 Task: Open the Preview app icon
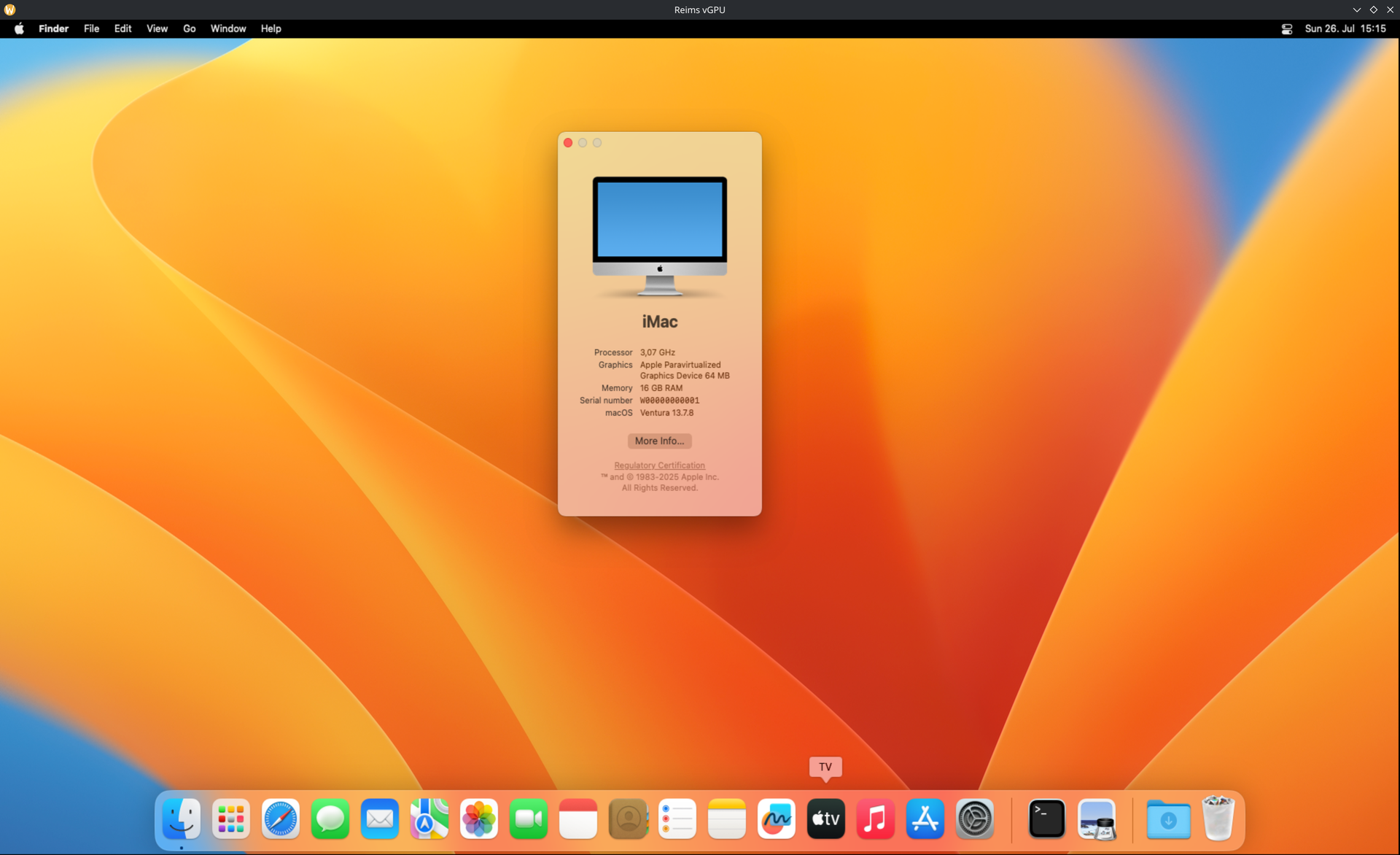(x=1097, y=819)
